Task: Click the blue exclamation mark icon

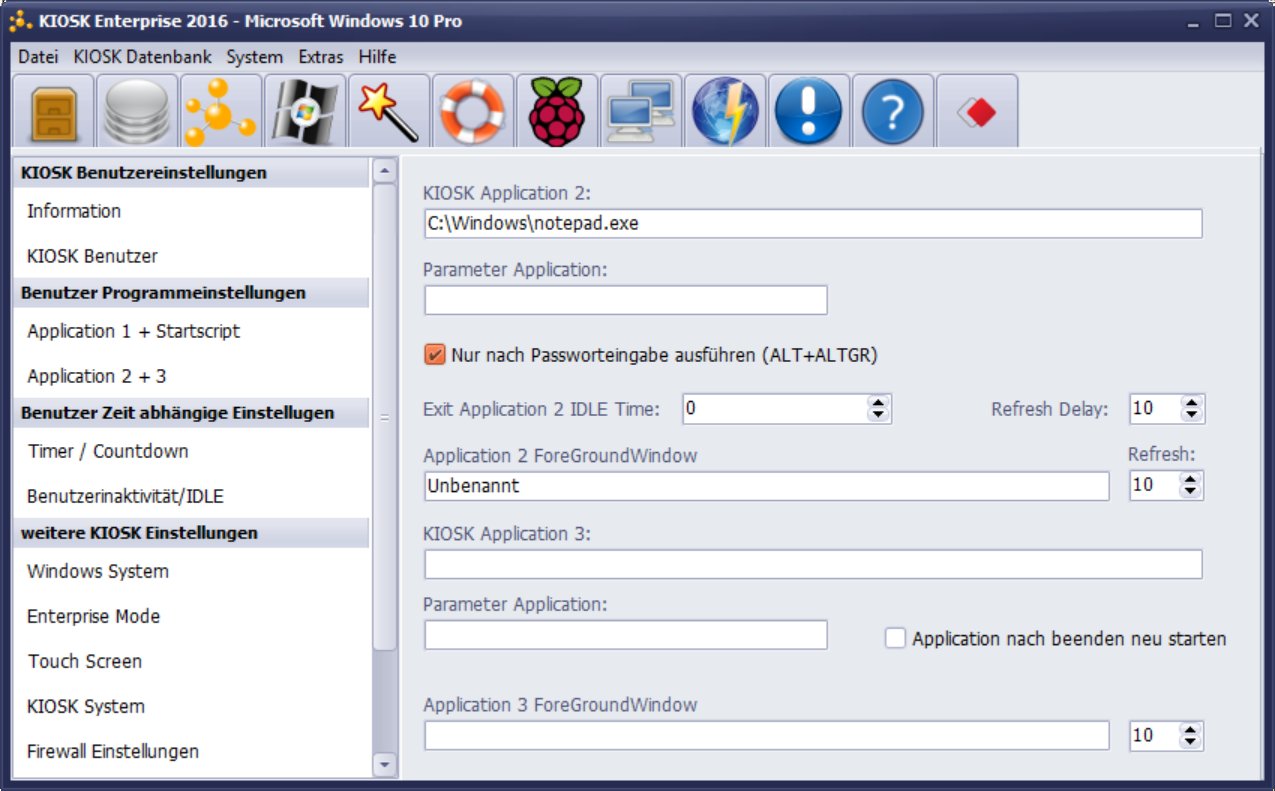Action: tap(809, 112)
